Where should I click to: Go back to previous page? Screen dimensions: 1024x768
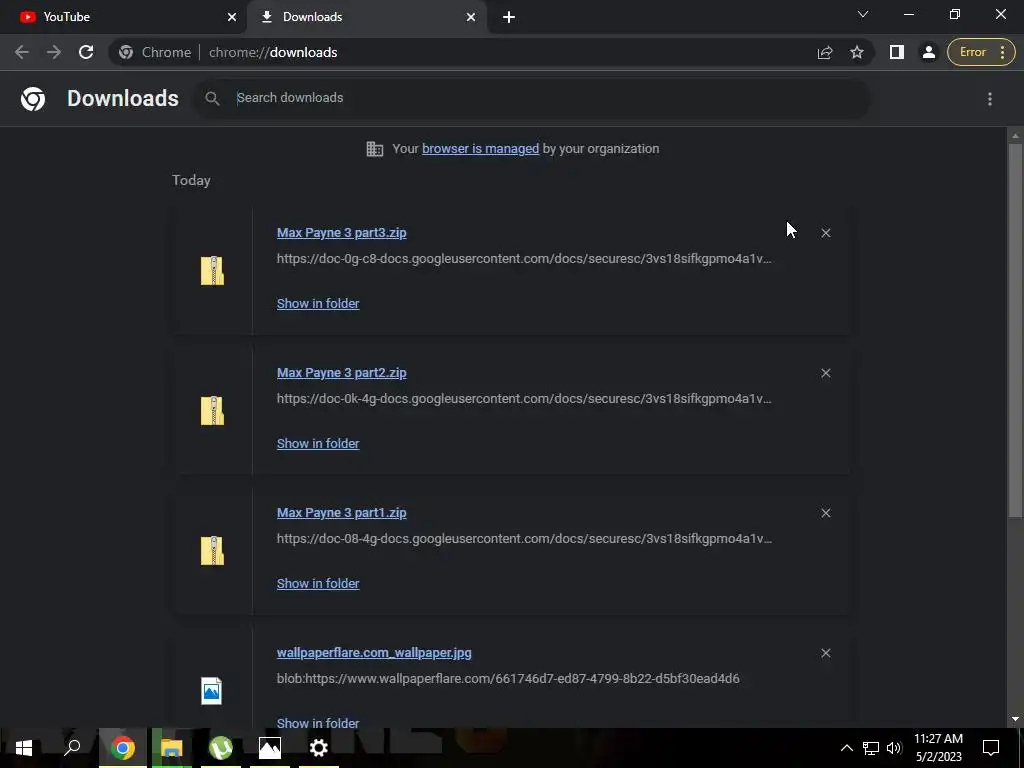tap(22, 52)
